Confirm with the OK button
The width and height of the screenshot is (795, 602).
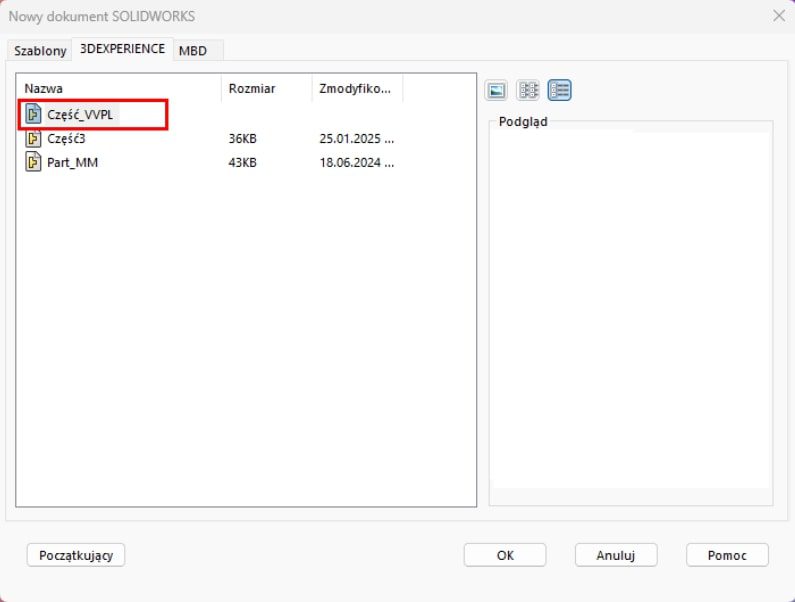click(505, 555)
